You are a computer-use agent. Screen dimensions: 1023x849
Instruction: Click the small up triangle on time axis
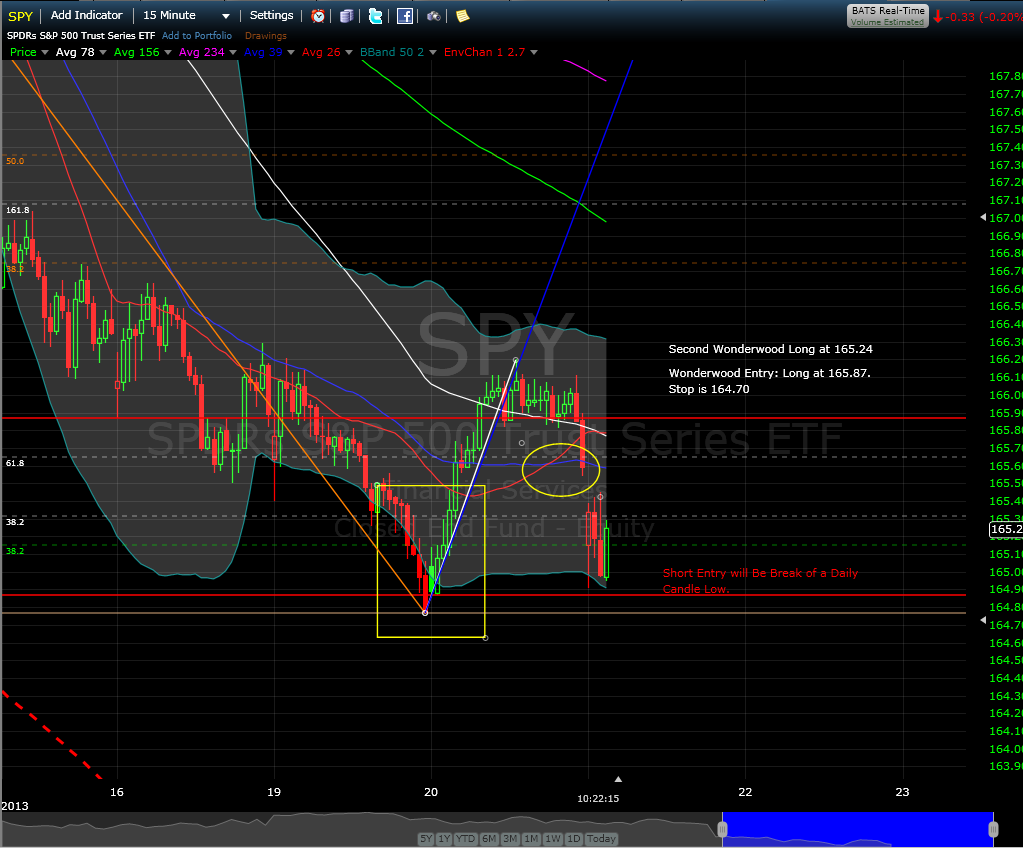(x=618, y=779)
